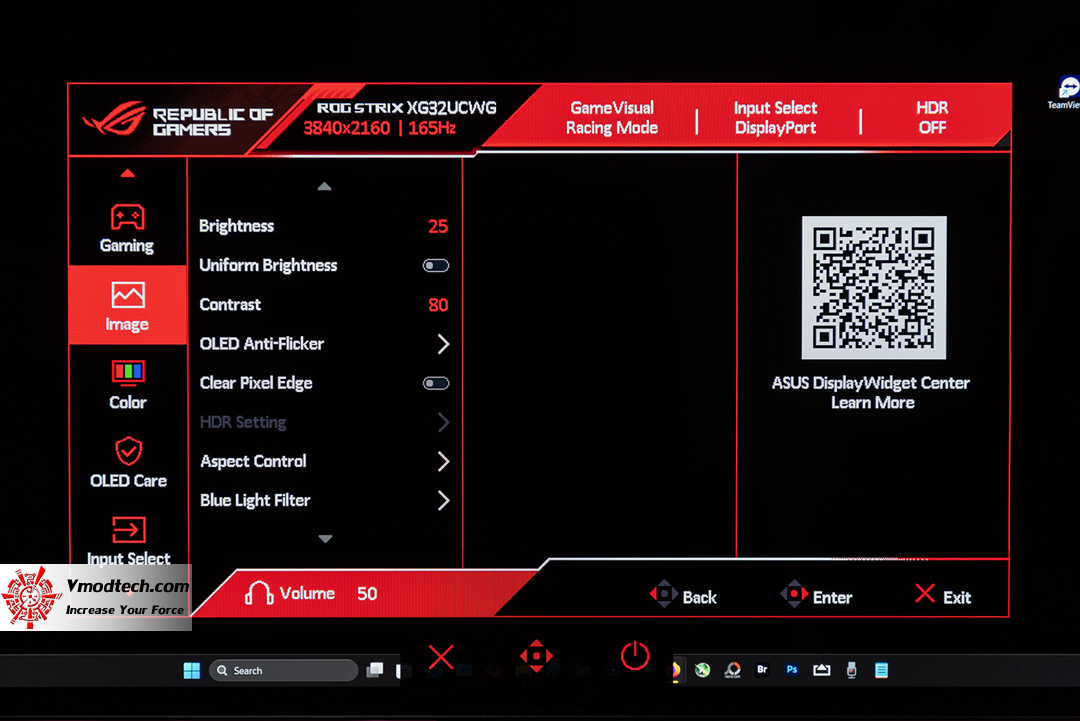1080x721 pixels.
Task: Click ASUS DisplayWidget Center Learn More
Action: (871, 393)
